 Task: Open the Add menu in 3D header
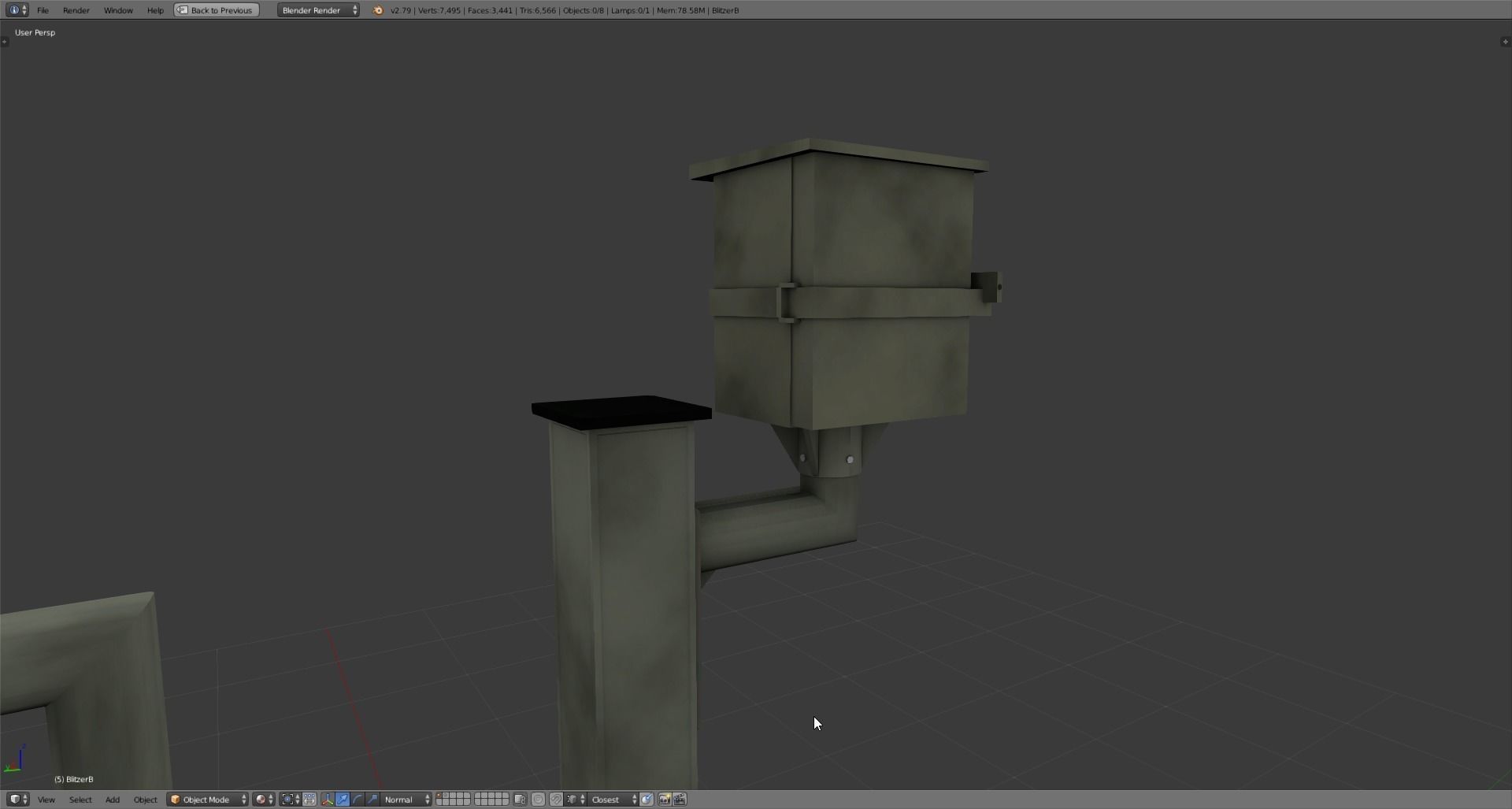click(x=113, y=800)
